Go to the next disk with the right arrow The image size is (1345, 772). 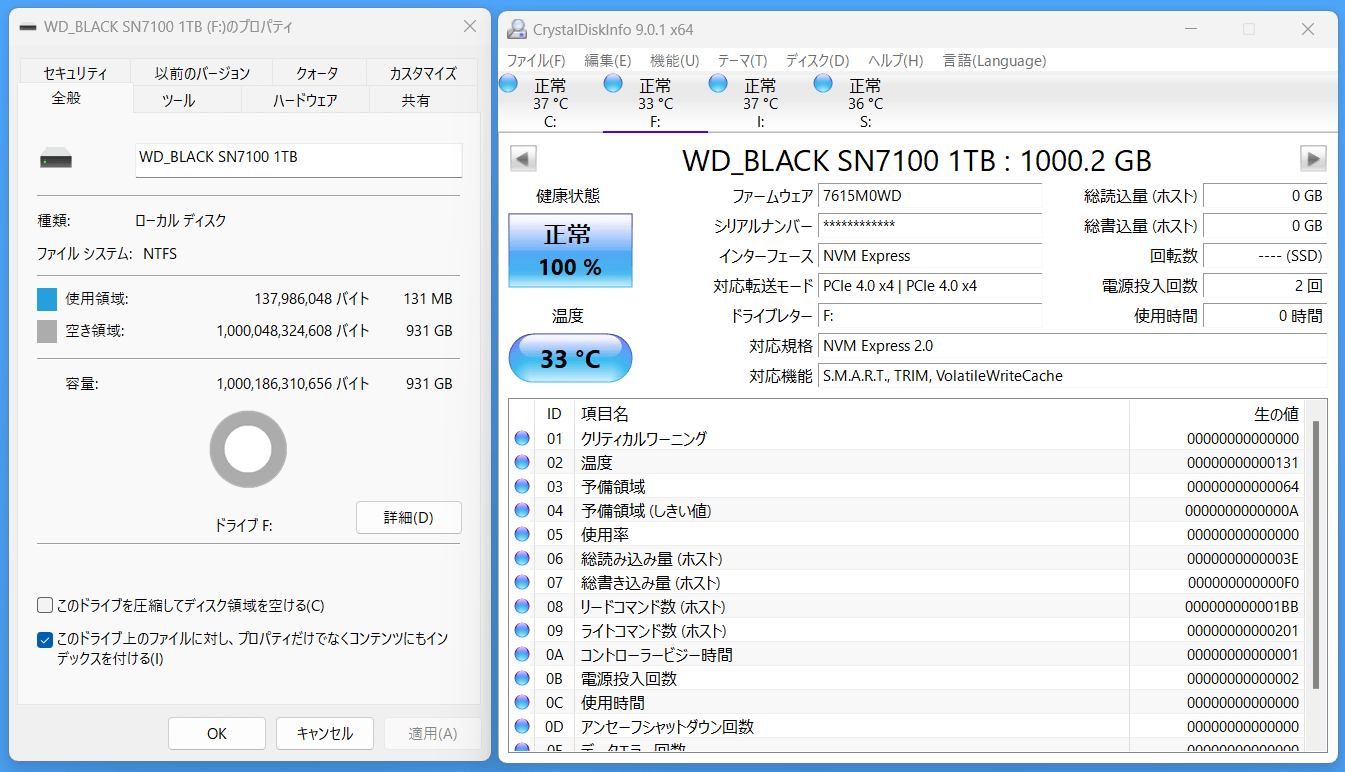tap(1313, 158)
